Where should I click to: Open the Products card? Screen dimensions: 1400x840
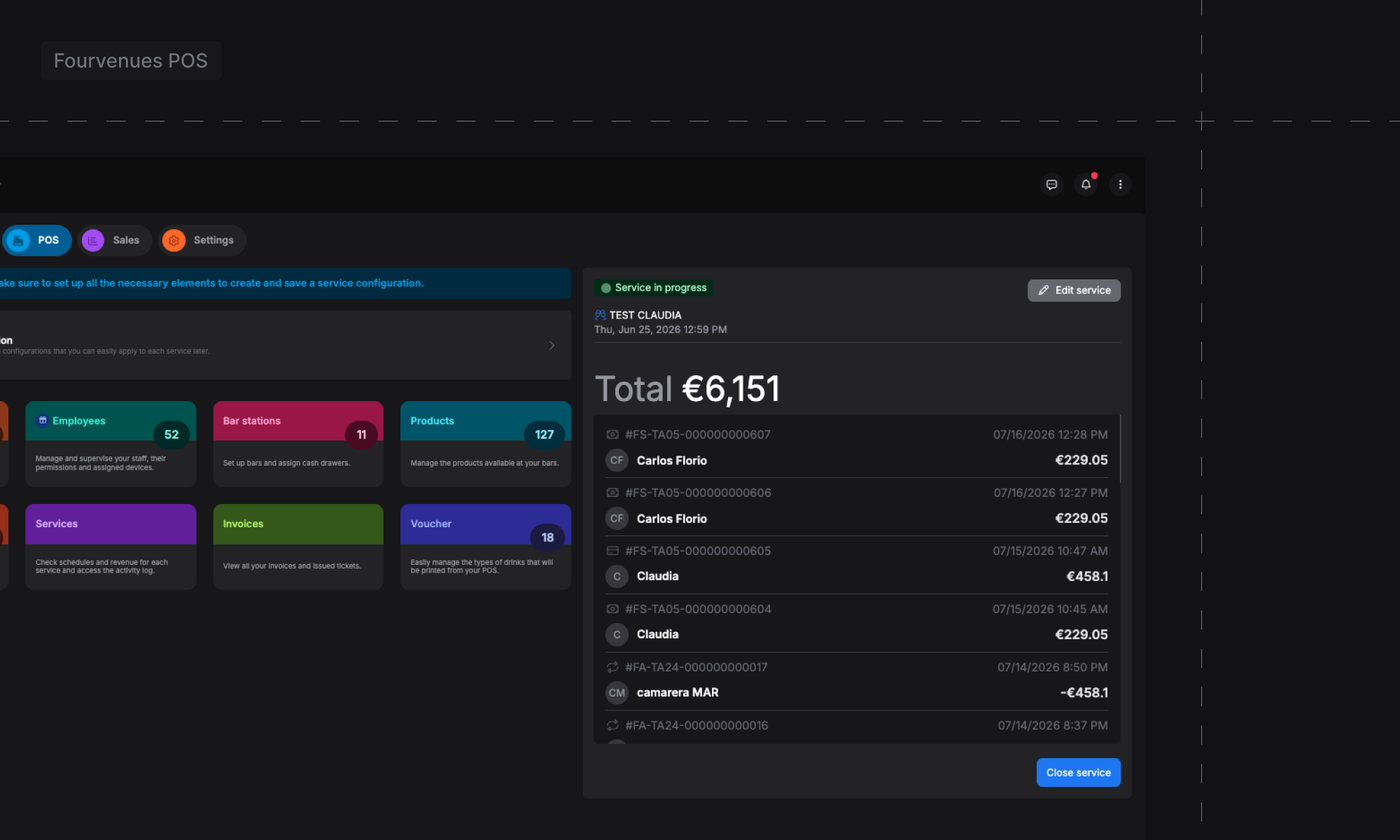[x=486, y=444]
